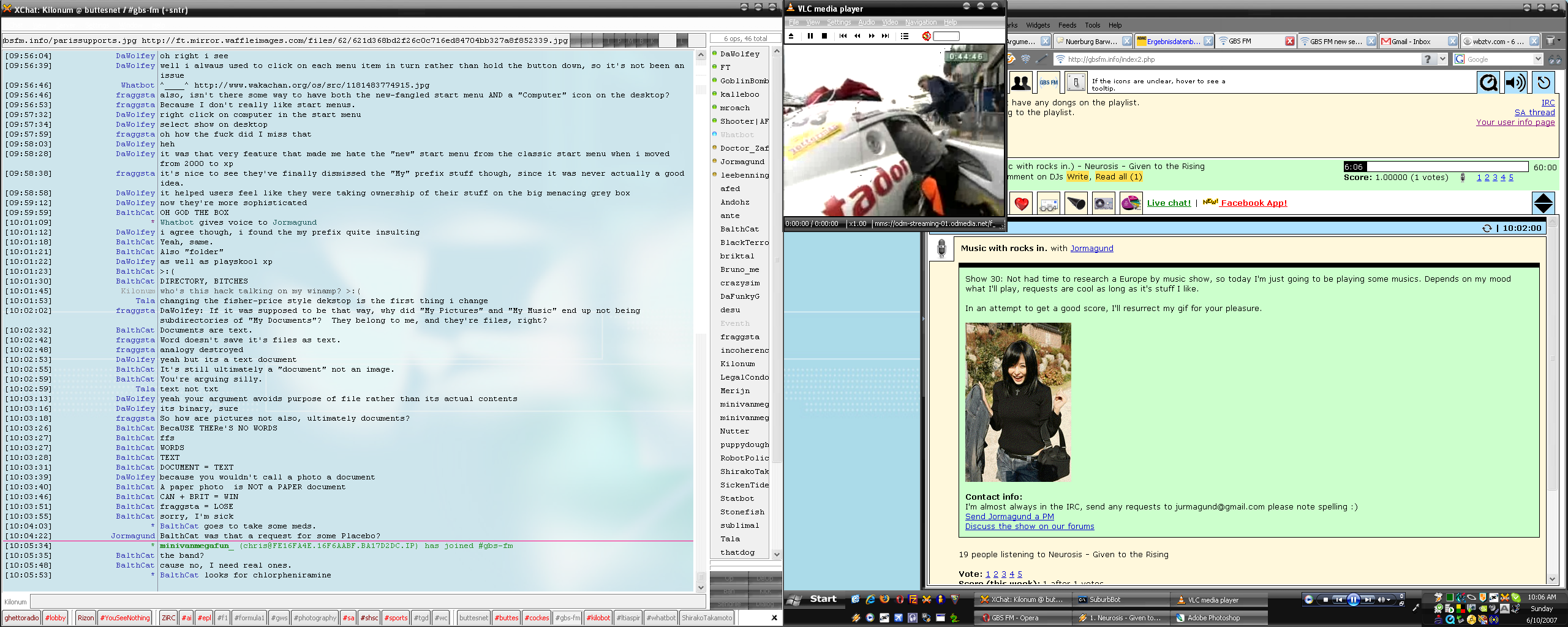The height and width of the screenshot is (627, 1568).
Task: Click the megaphone icon on GBS FM
Action: 1076,203
